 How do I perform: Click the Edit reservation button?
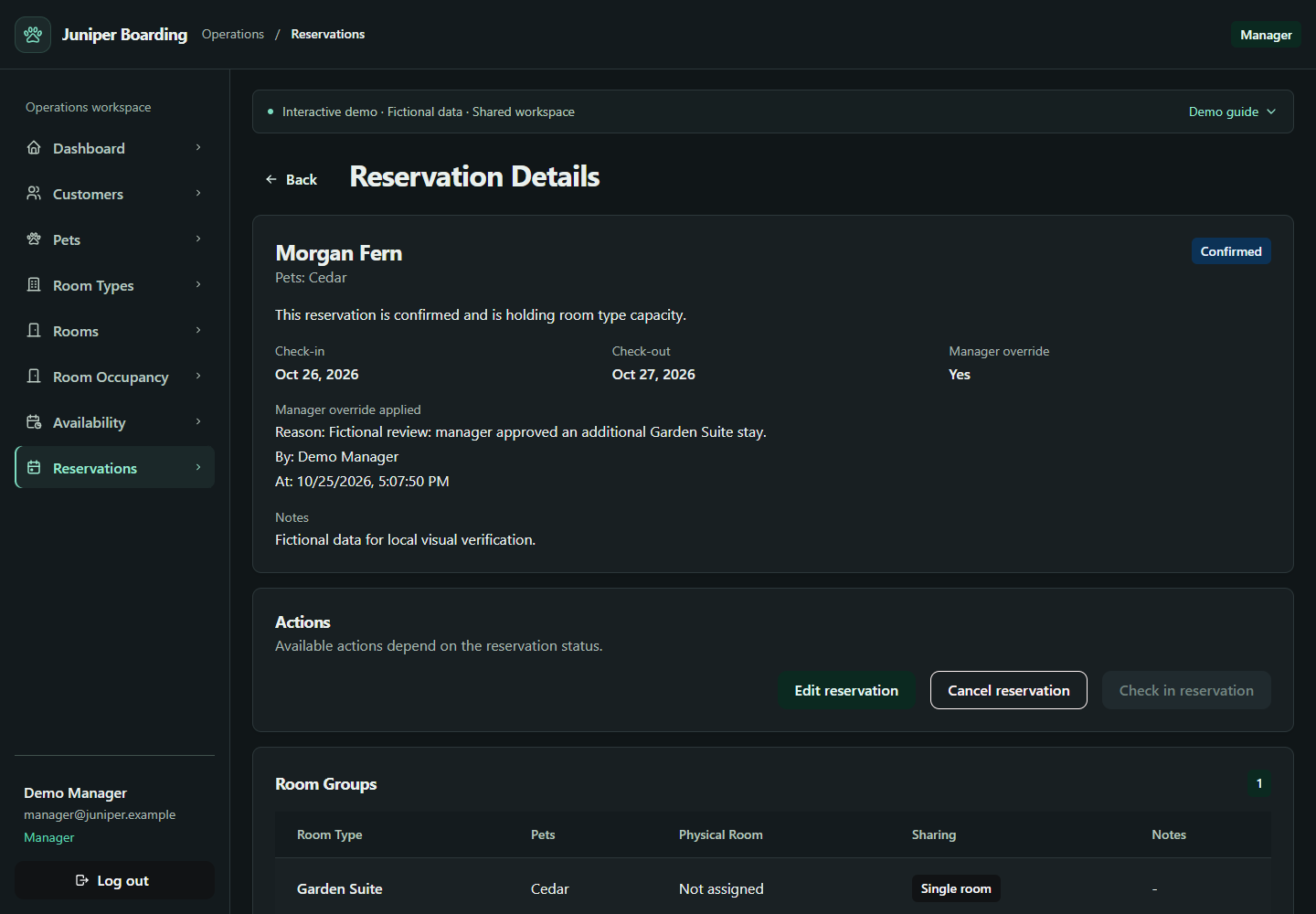tap(846, 690)
